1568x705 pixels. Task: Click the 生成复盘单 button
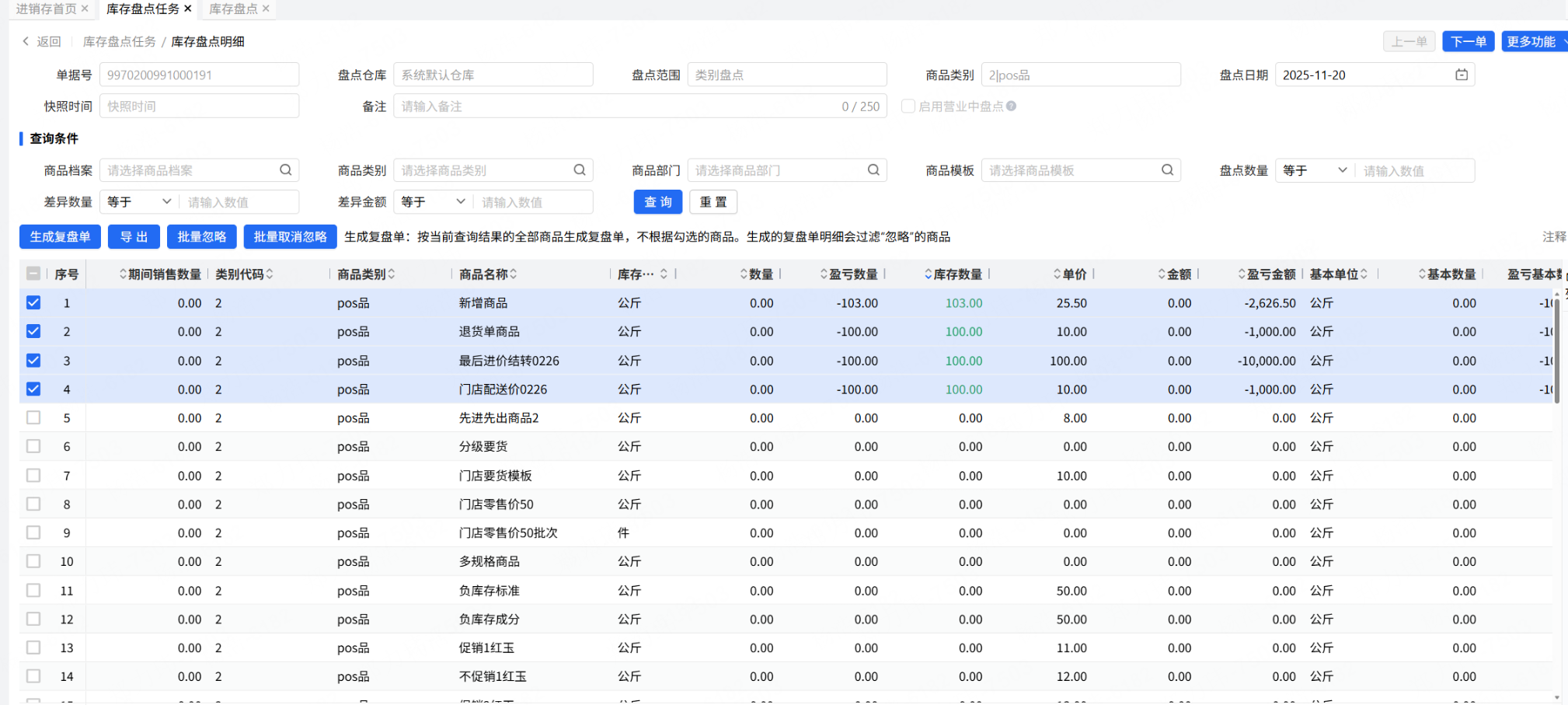60,237
